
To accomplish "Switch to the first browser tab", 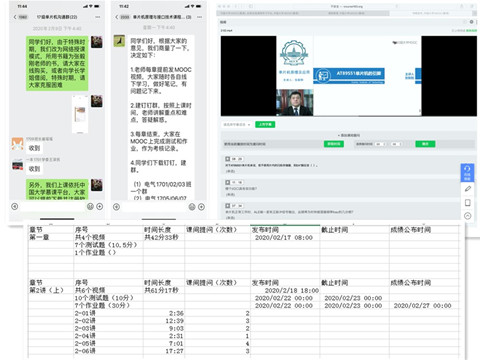I will coord(259,13).
